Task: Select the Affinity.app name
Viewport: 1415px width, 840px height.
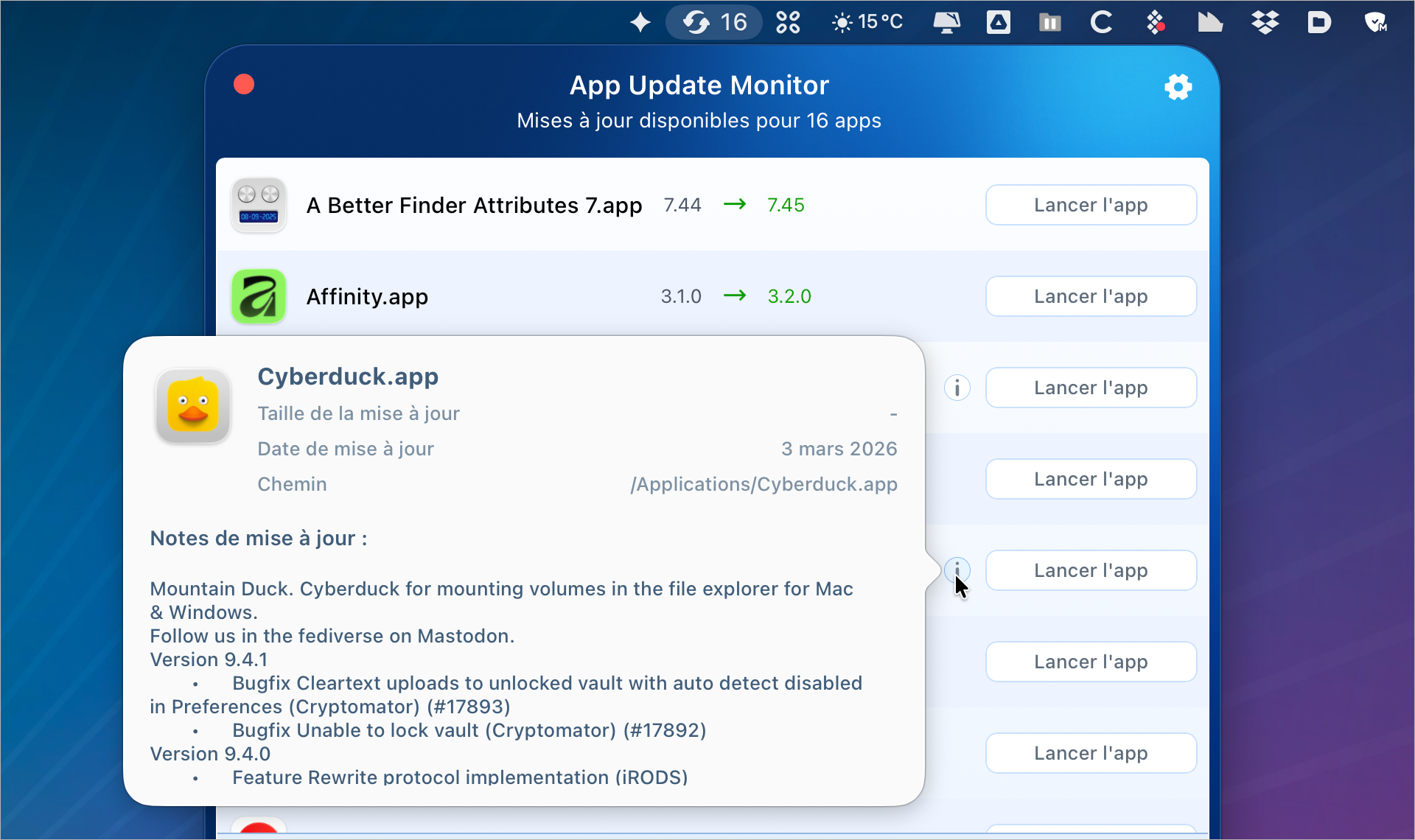Action: click(x=367, y=296)
